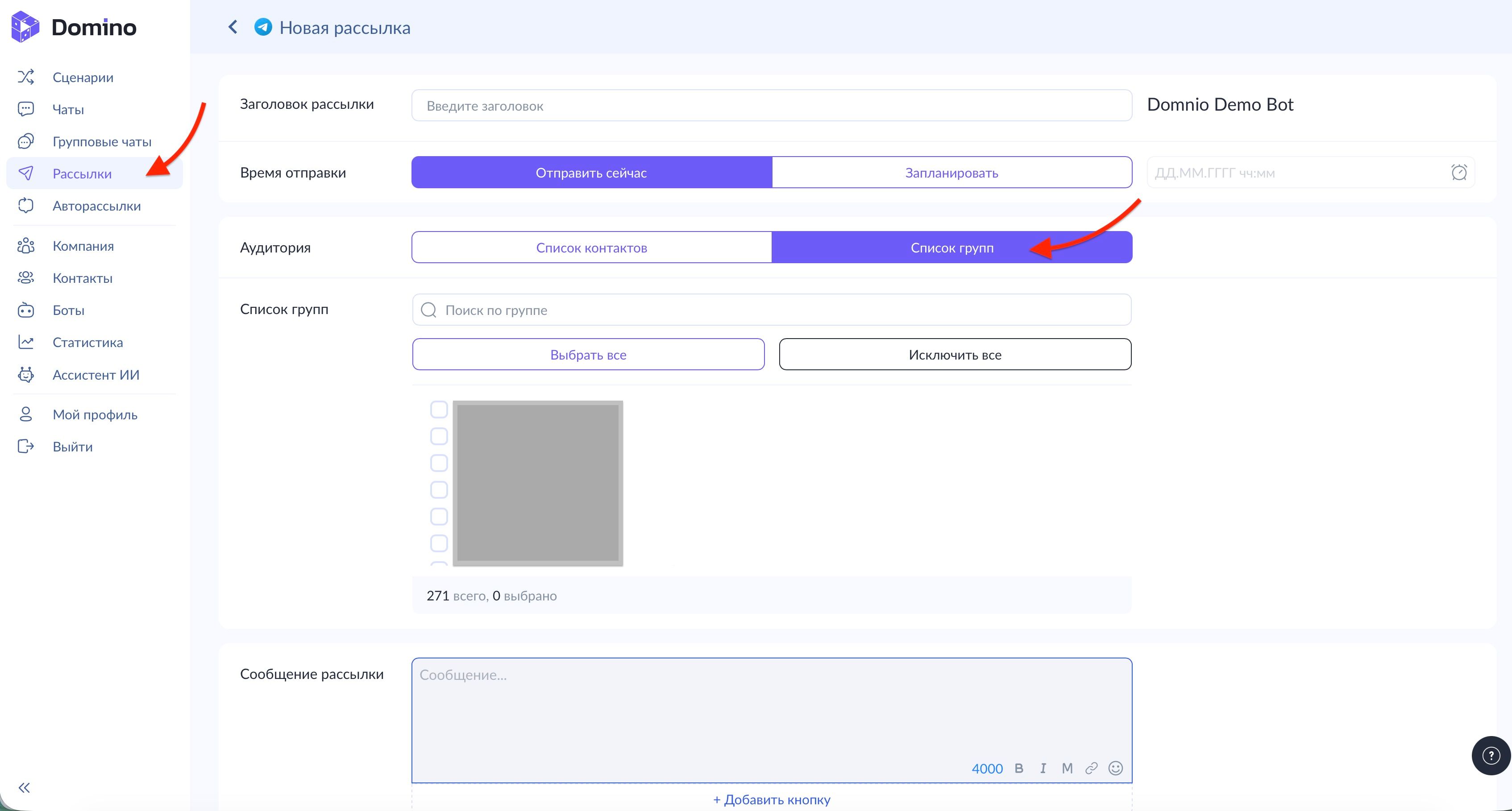Click the Контакты icon
Screen dimensions: 1512x811
click(26, 277)
